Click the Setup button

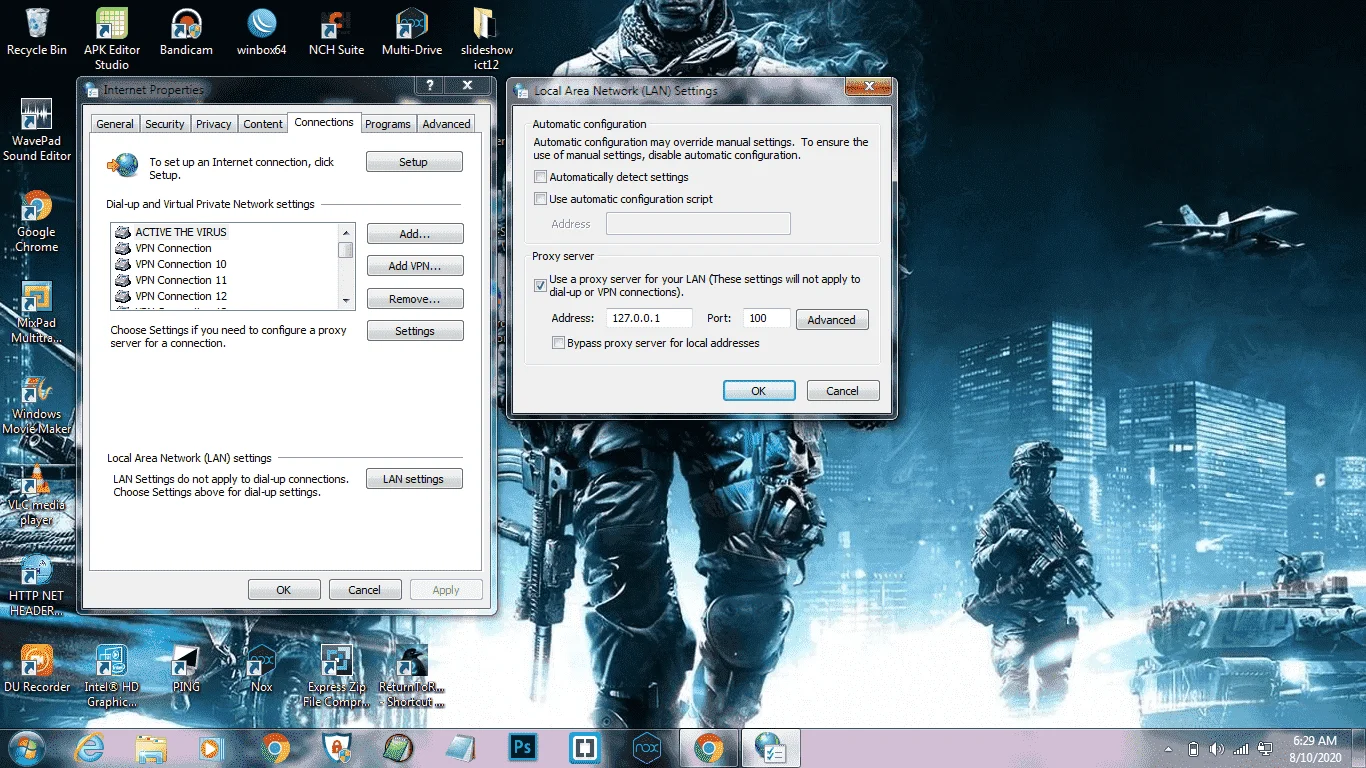click(x=414, y=162)
